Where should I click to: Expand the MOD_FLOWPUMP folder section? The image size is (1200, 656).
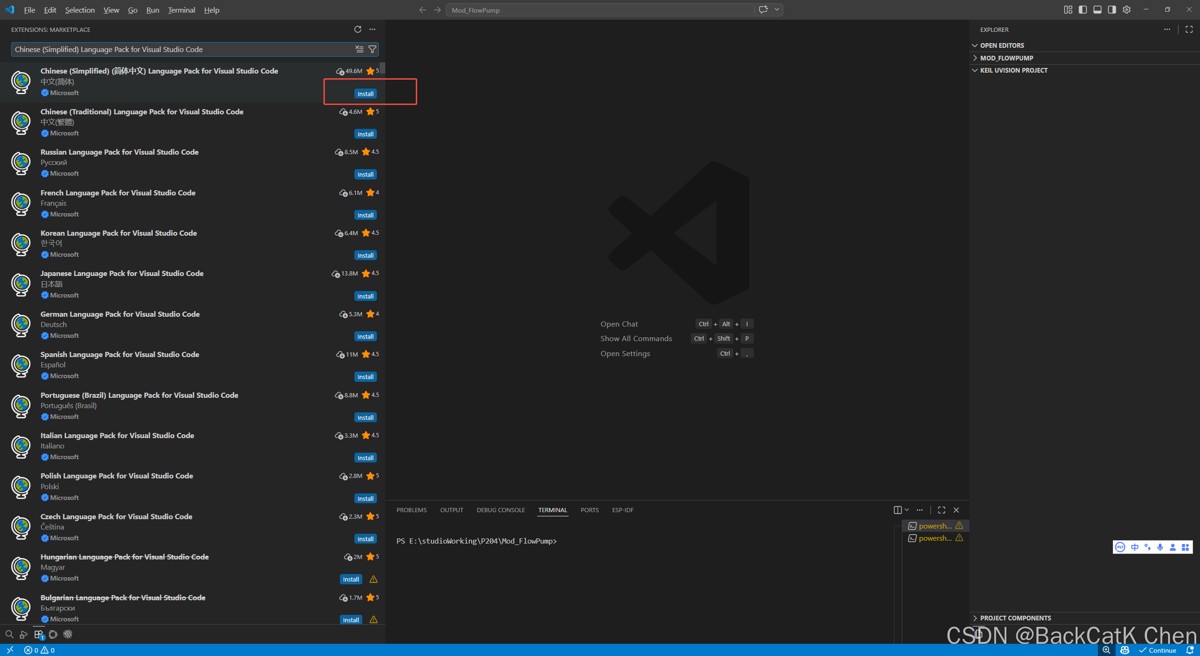click(1006, 58)
